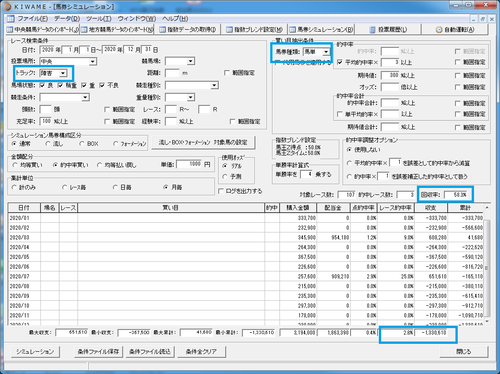Enable the ログを出力する checkbox
This screenshot has width=500, height=374.
click(221, 191)
